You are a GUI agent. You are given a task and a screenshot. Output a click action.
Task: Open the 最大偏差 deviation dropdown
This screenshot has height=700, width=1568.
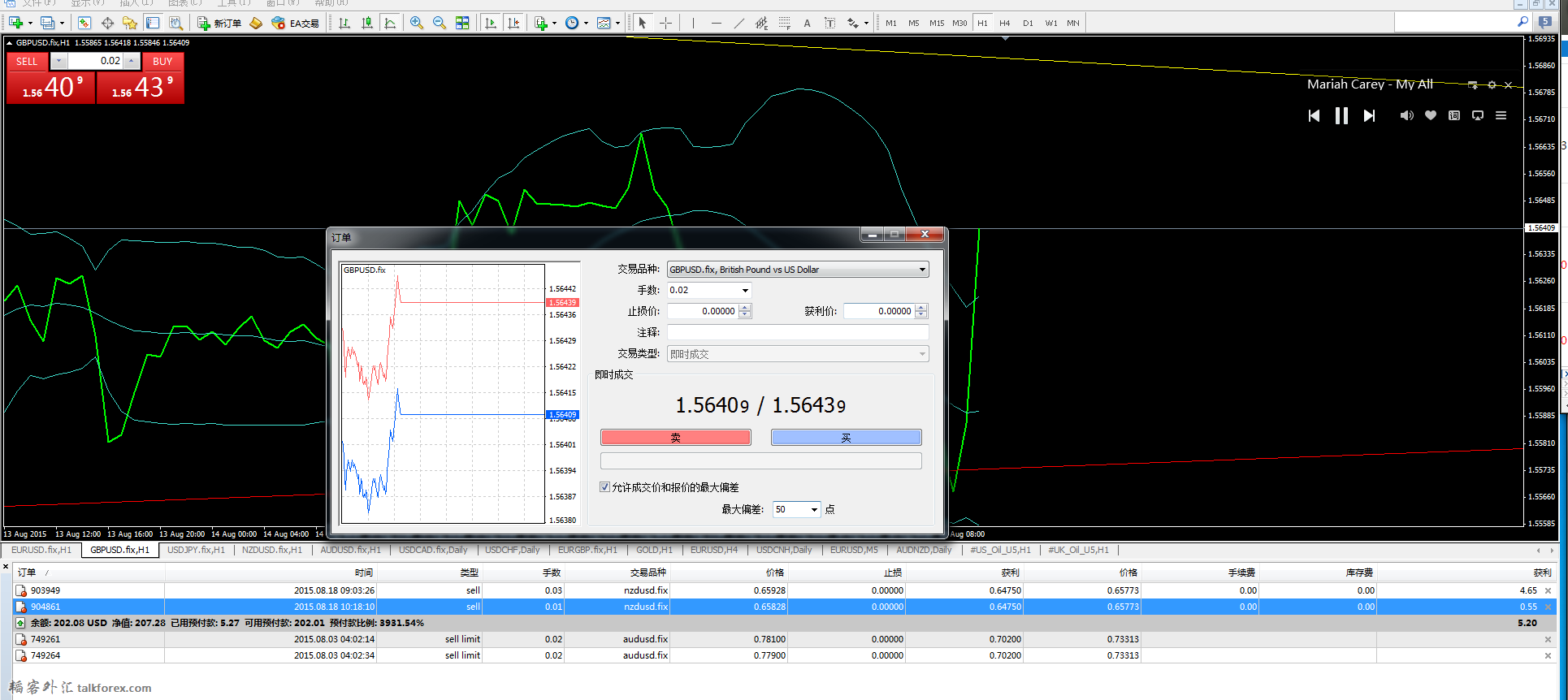point(814,509)
